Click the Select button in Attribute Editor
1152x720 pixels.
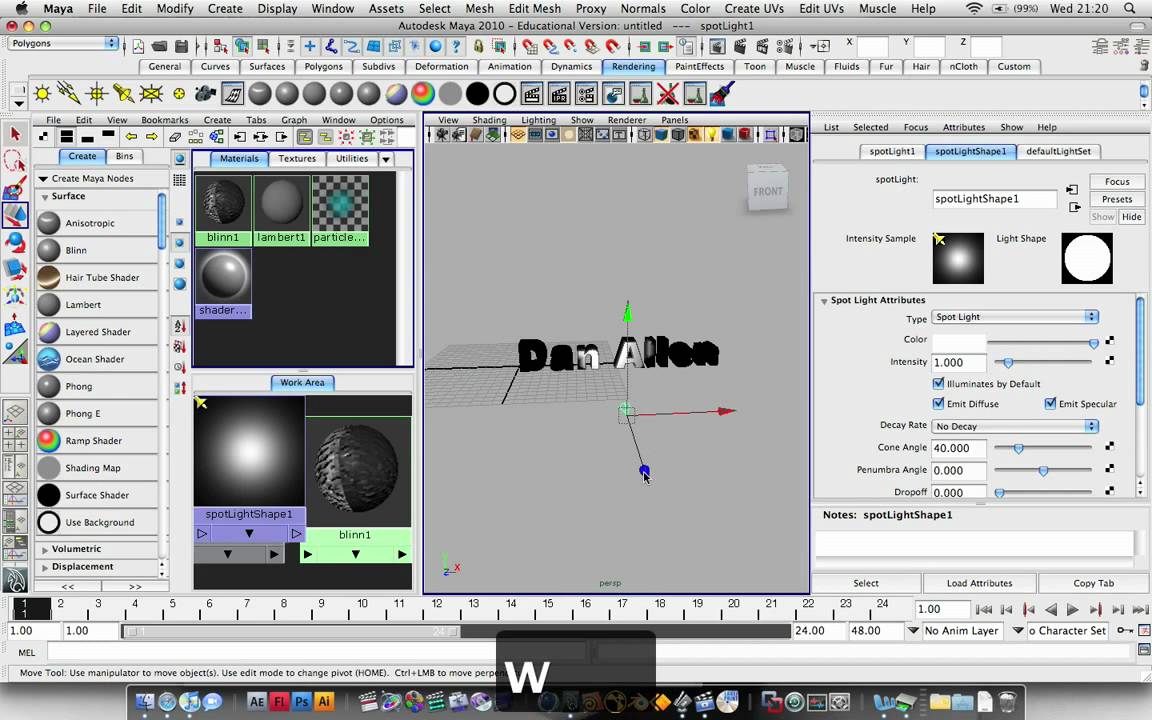point(865,583)
